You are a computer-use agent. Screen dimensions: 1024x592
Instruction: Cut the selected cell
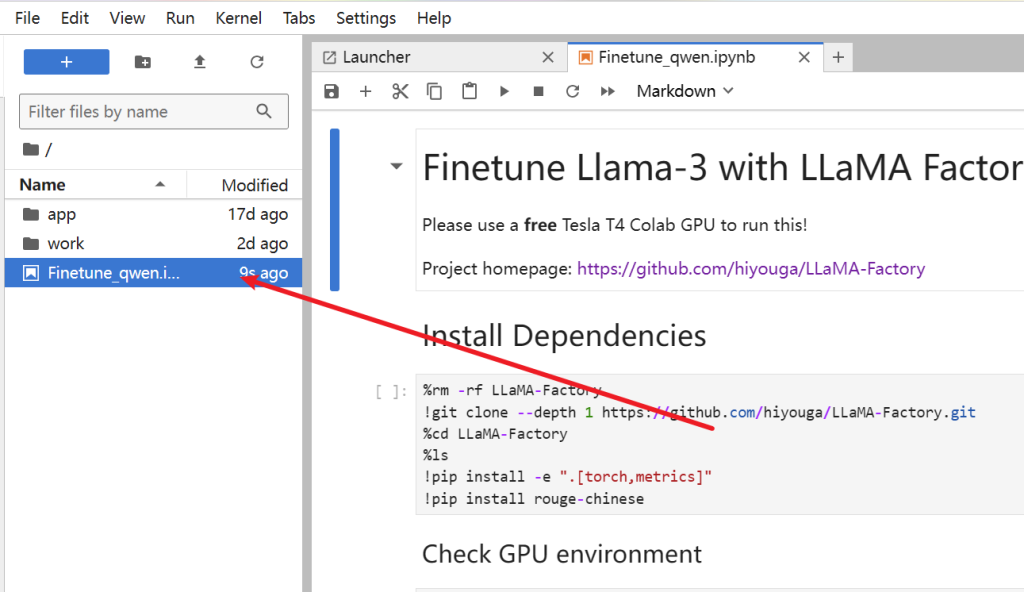click(x=400, y=91)
